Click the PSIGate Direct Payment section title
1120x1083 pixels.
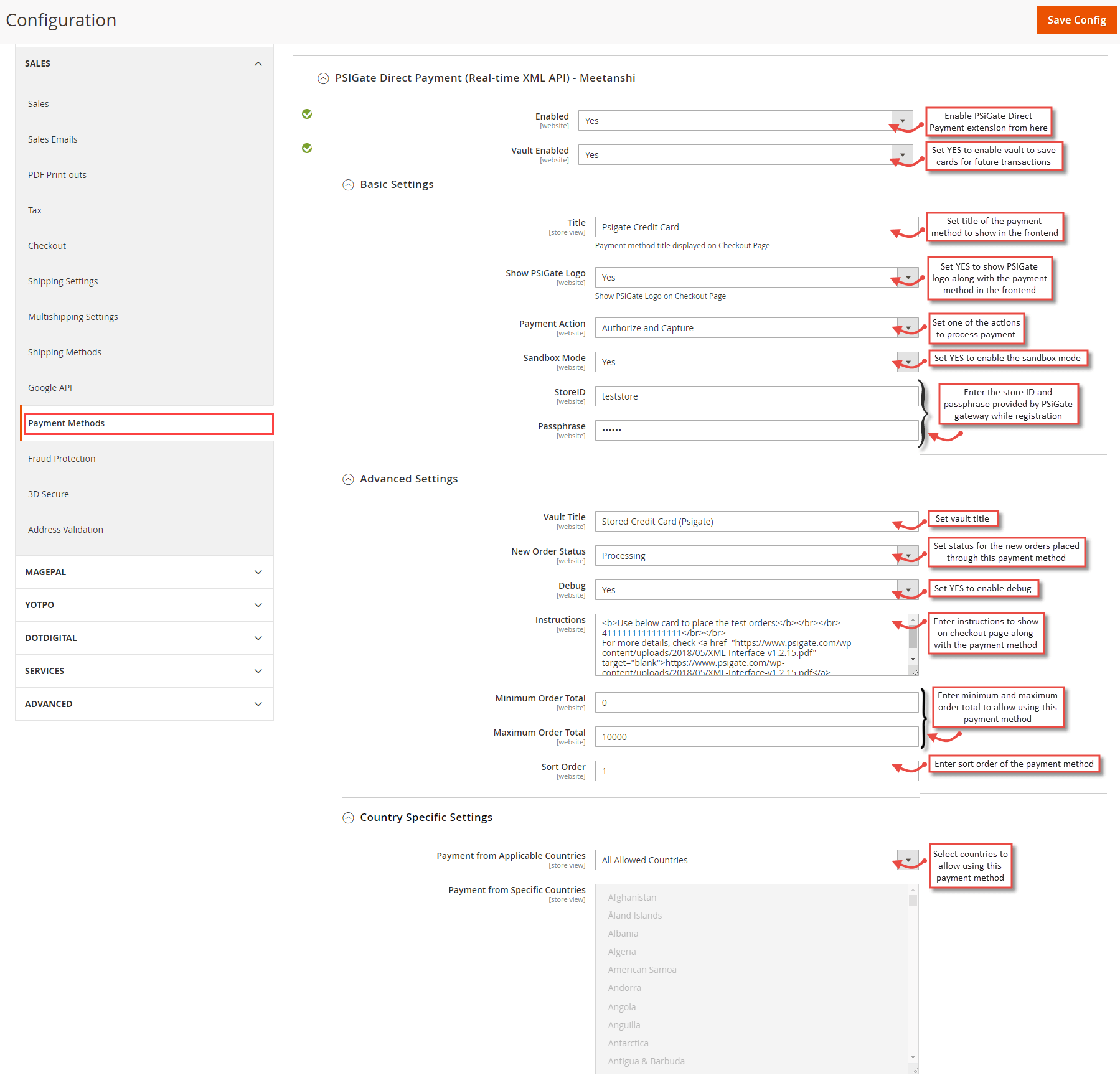coord(485,78)
